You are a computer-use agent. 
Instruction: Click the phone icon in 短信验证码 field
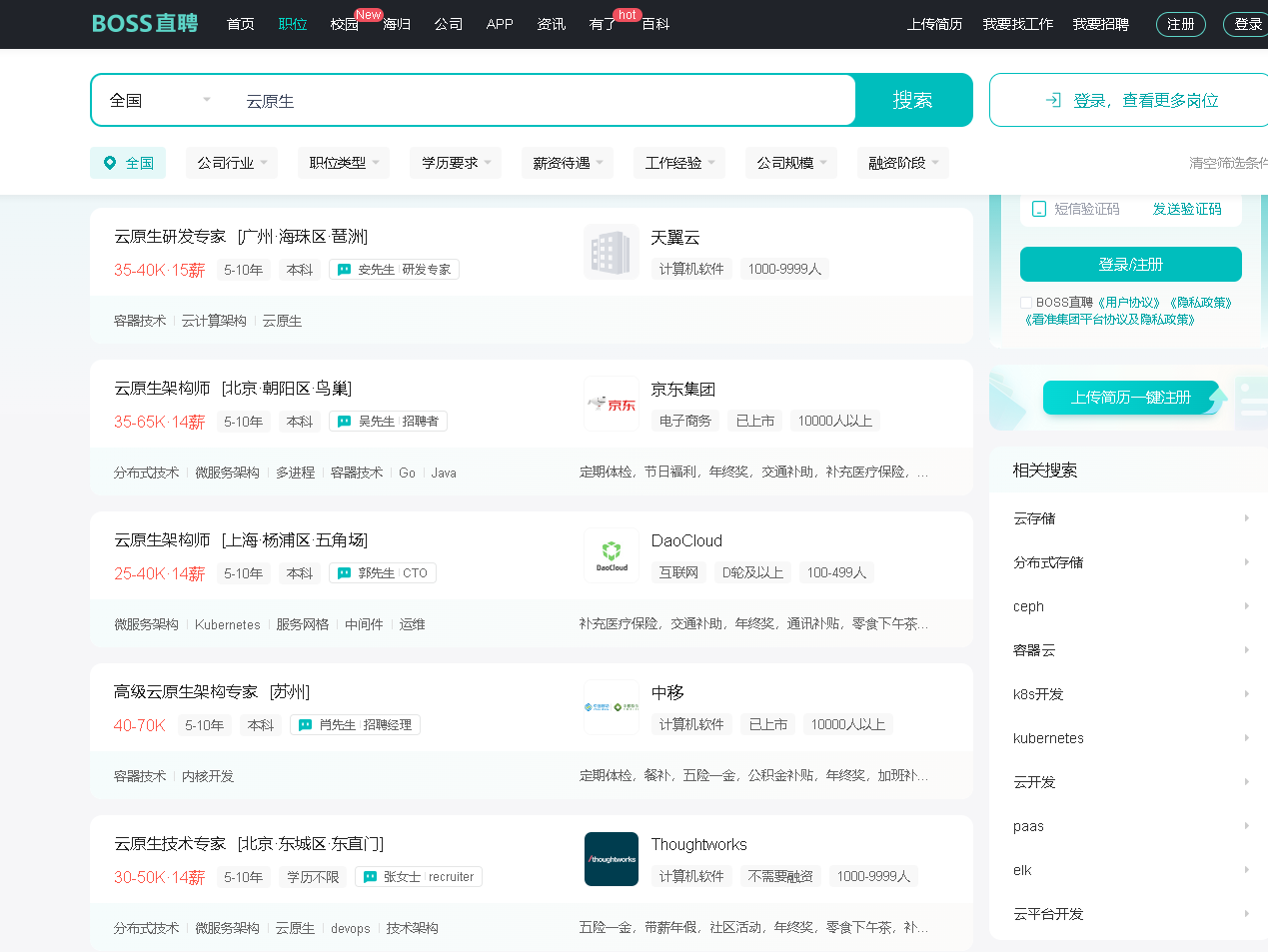1039,209
